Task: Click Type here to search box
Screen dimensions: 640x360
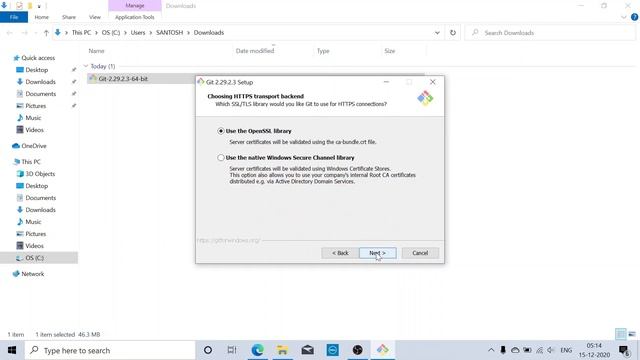Action: 110,350
